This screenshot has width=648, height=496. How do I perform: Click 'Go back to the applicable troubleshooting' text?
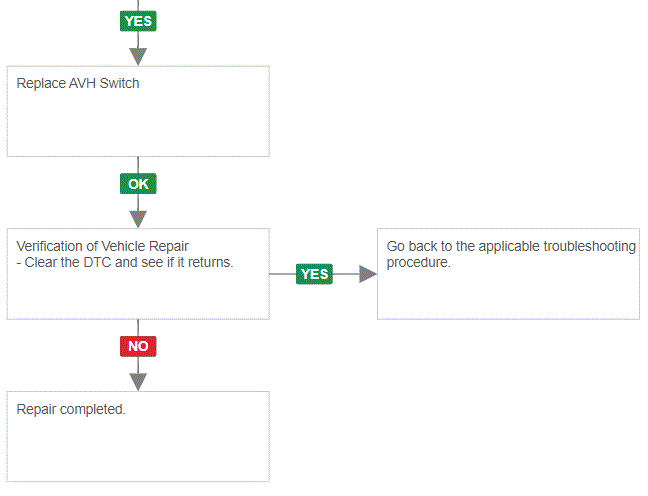(511, 246)
